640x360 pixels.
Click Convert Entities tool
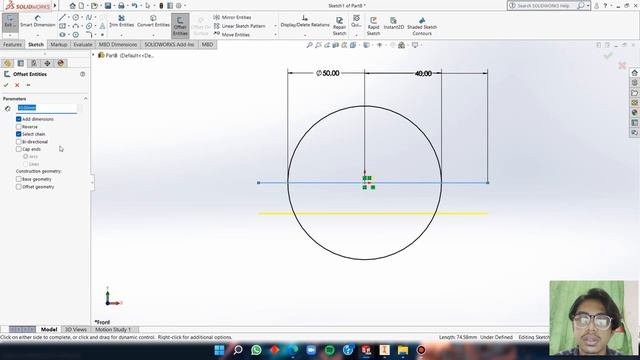click(153, 21)
